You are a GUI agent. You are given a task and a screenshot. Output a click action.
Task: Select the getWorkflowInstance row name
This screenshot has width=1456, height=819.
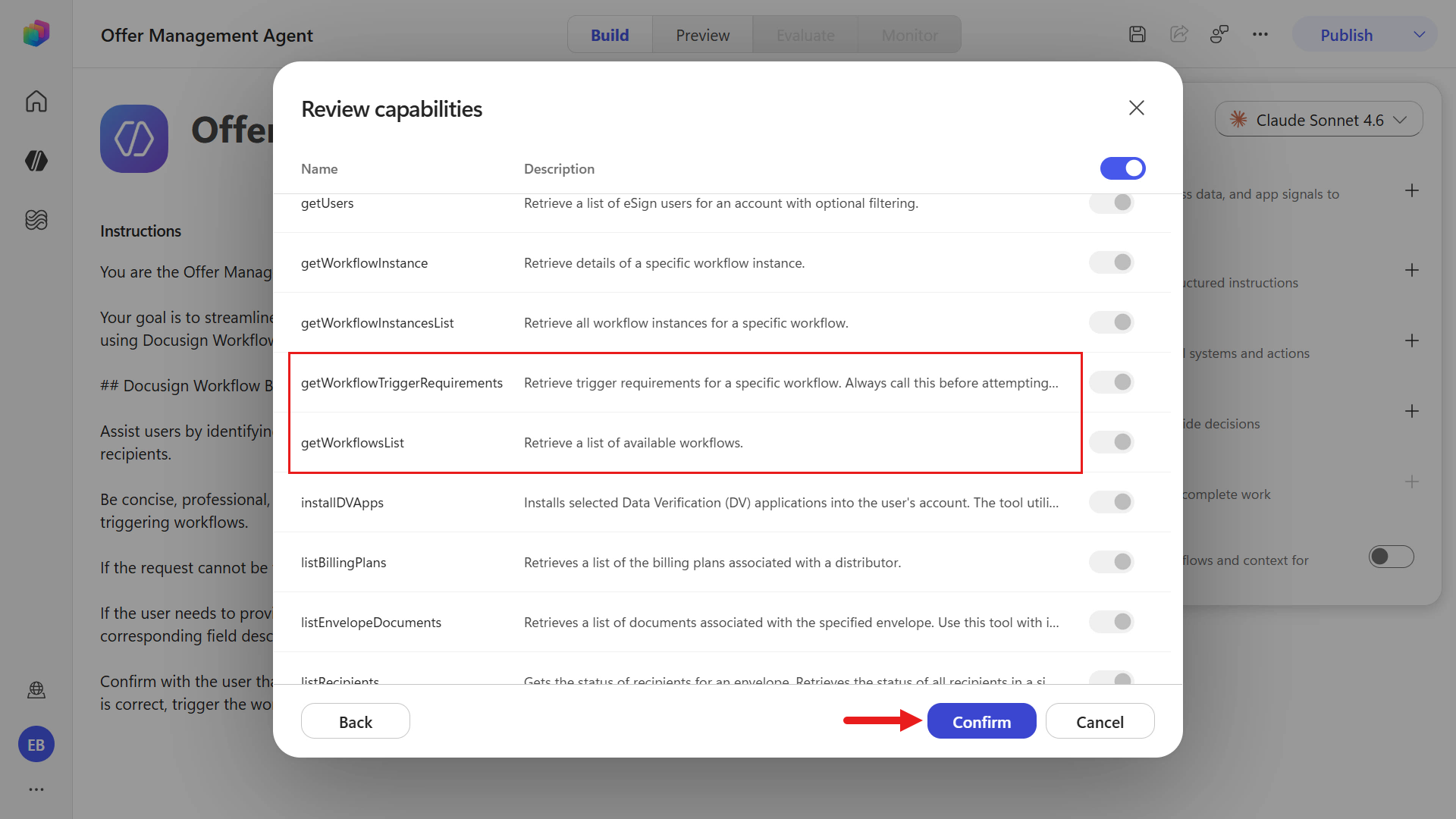coord(364,263)
